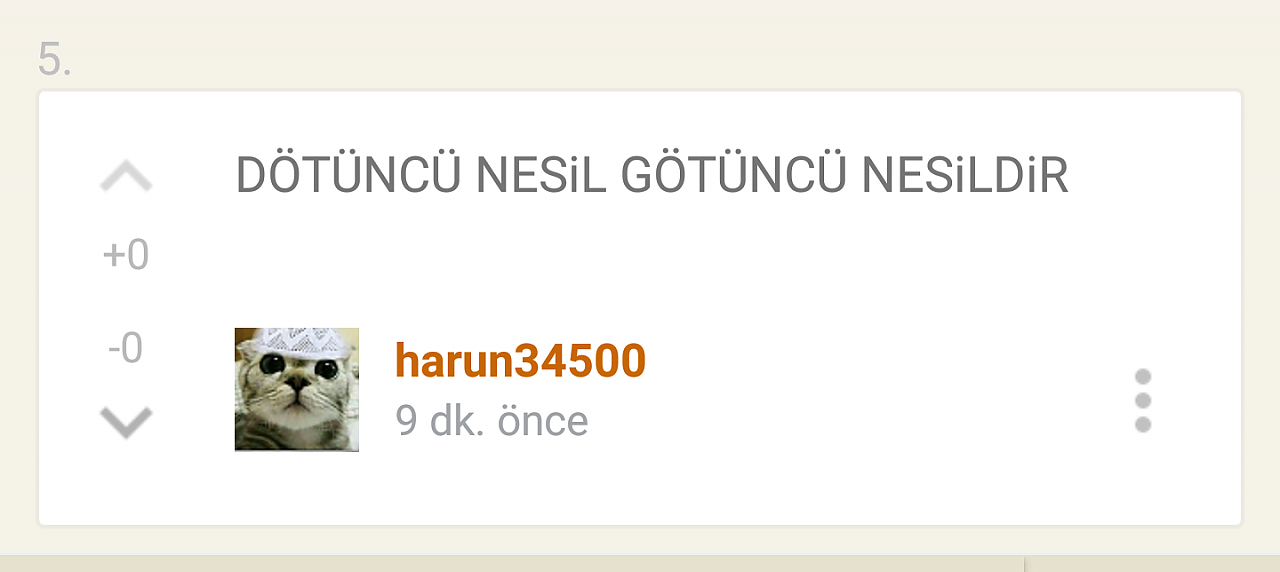Open the three-dot options menu
Viewport: 1280px width, 572px height.
(x=1143, y=401)
